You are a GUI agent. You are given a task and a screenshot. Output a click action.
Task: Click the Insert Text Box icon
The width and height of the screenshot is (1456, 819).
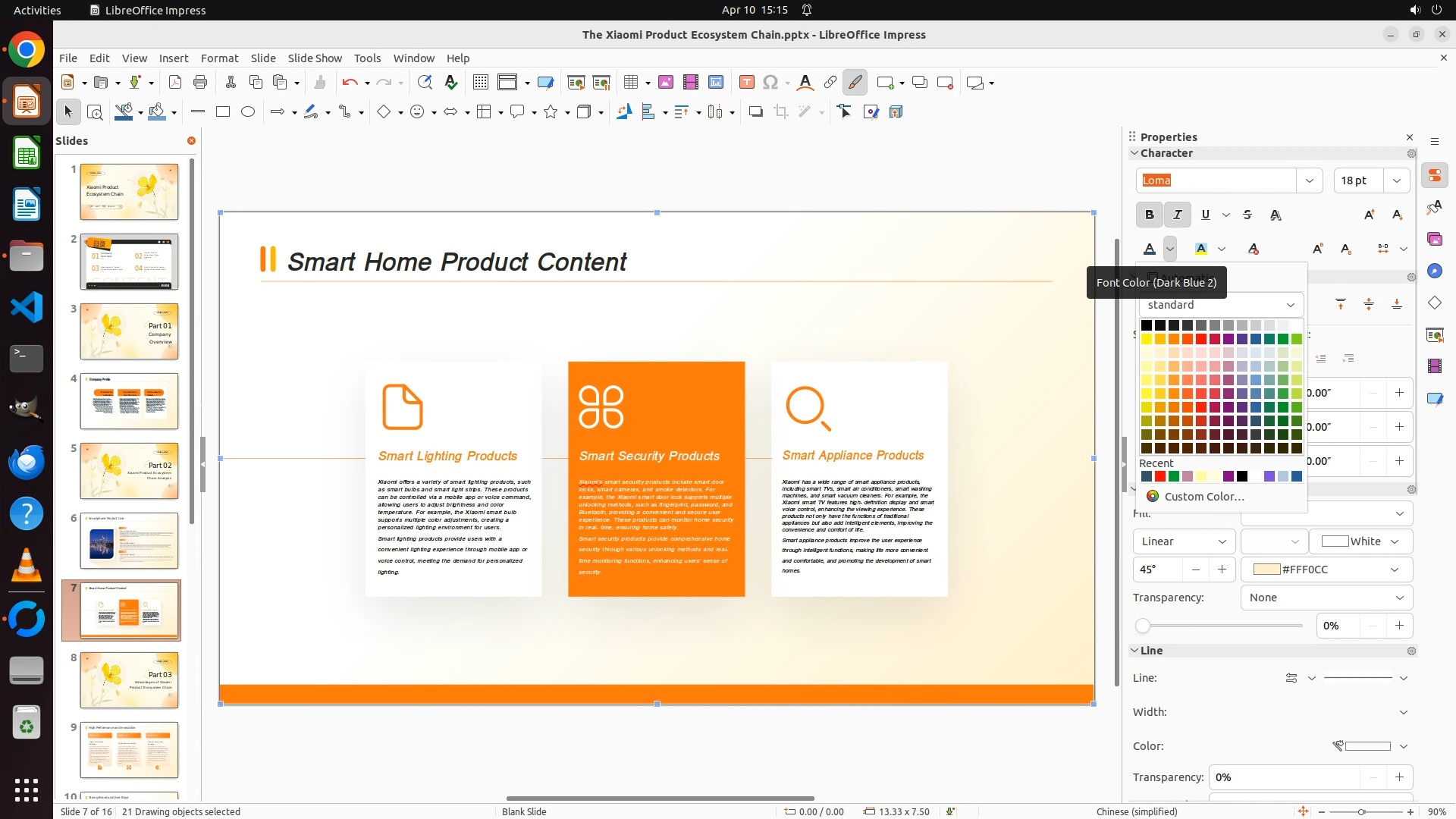746,83
